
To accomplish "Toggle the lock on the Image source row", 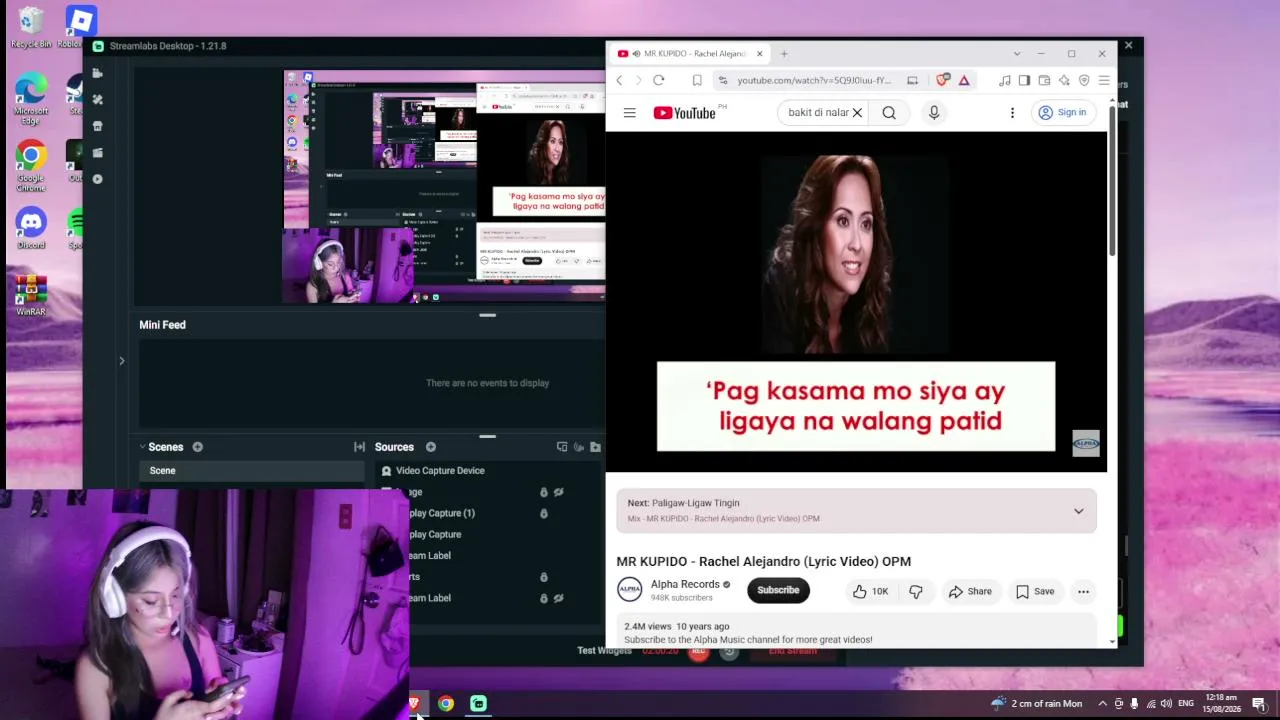I will point(544,492).
